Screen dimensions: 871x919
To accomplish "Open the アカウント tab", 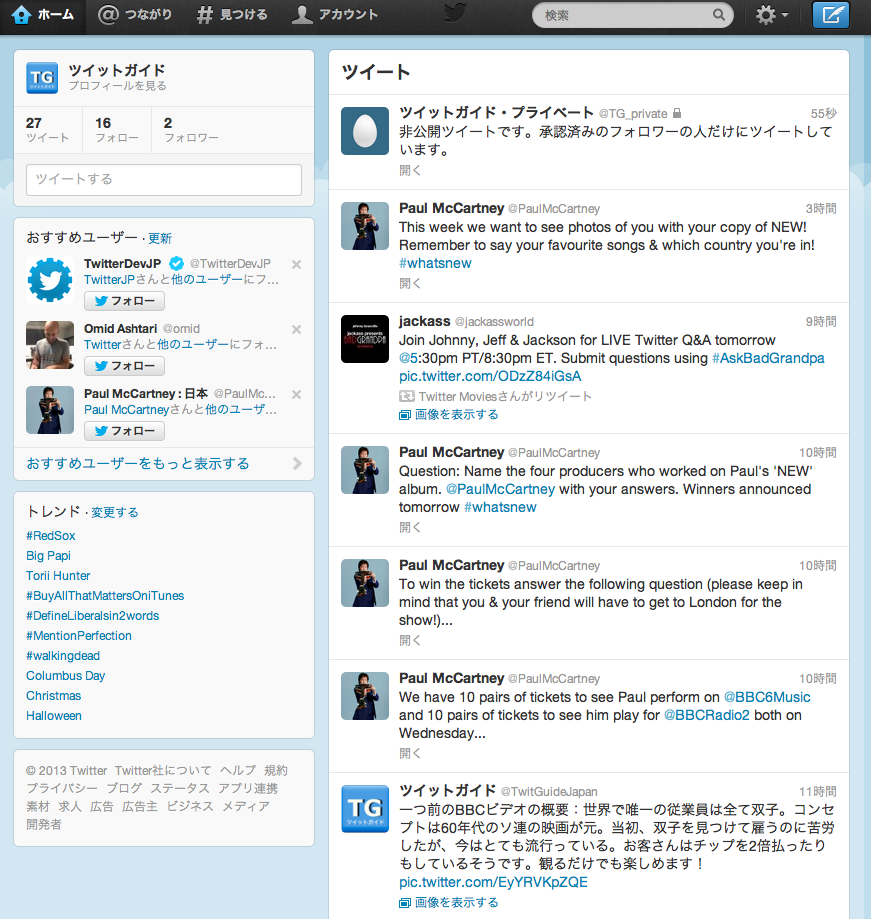I will pos(335,15).
